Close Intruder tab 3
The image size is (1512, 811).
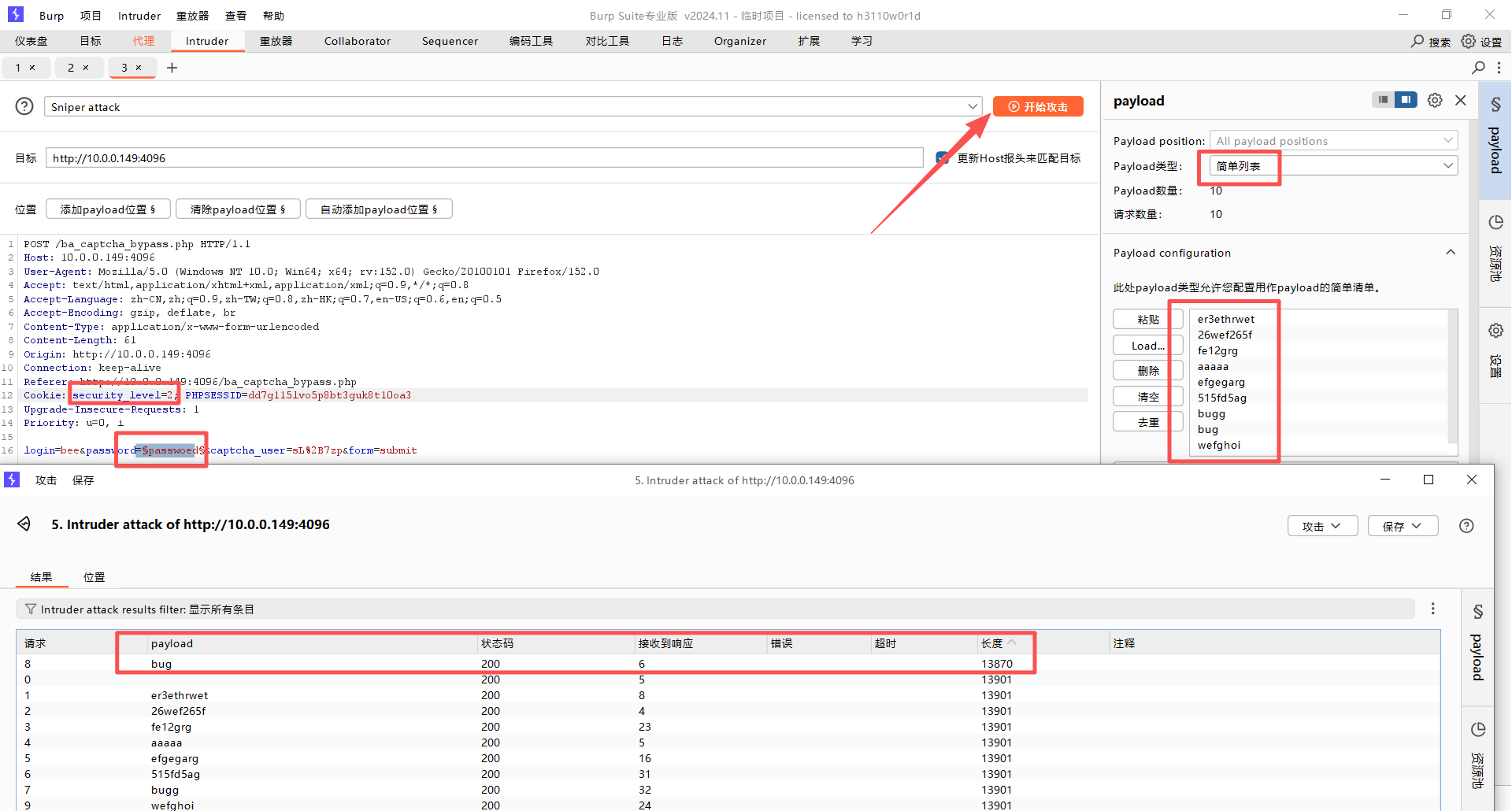139,68
